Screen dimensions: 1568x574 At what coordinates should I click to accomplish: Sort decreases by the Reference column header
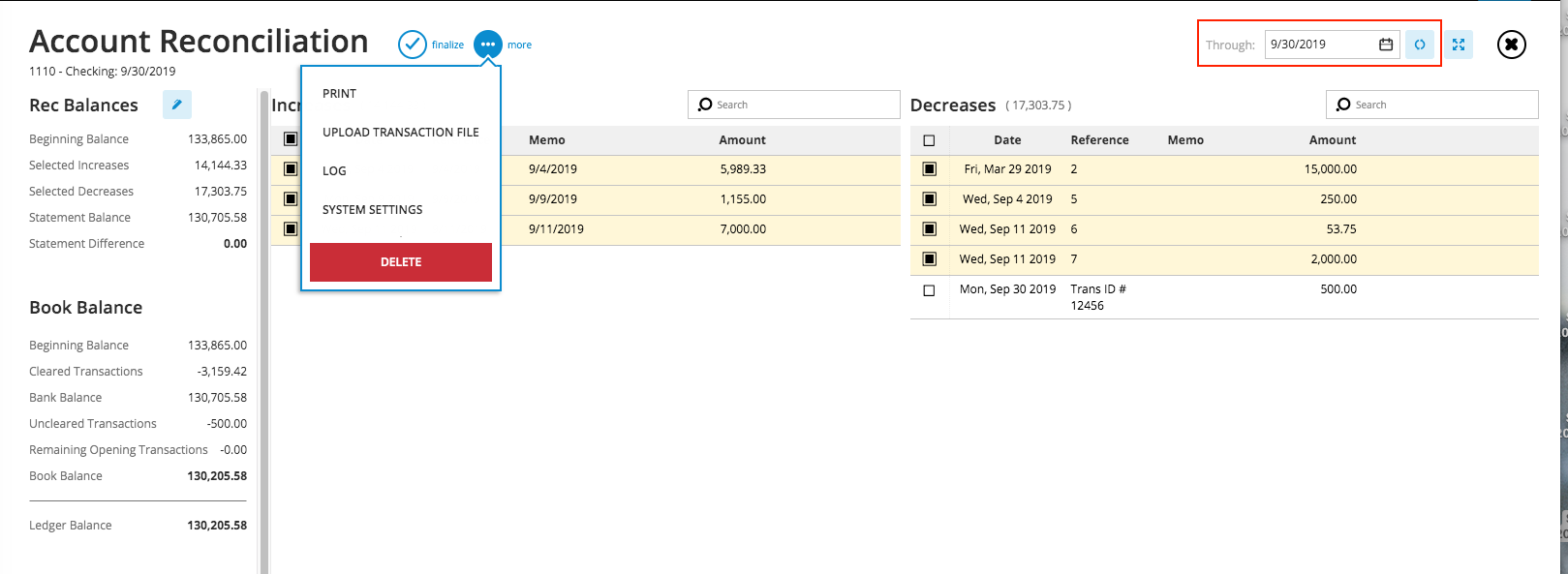click(1099, 140)
